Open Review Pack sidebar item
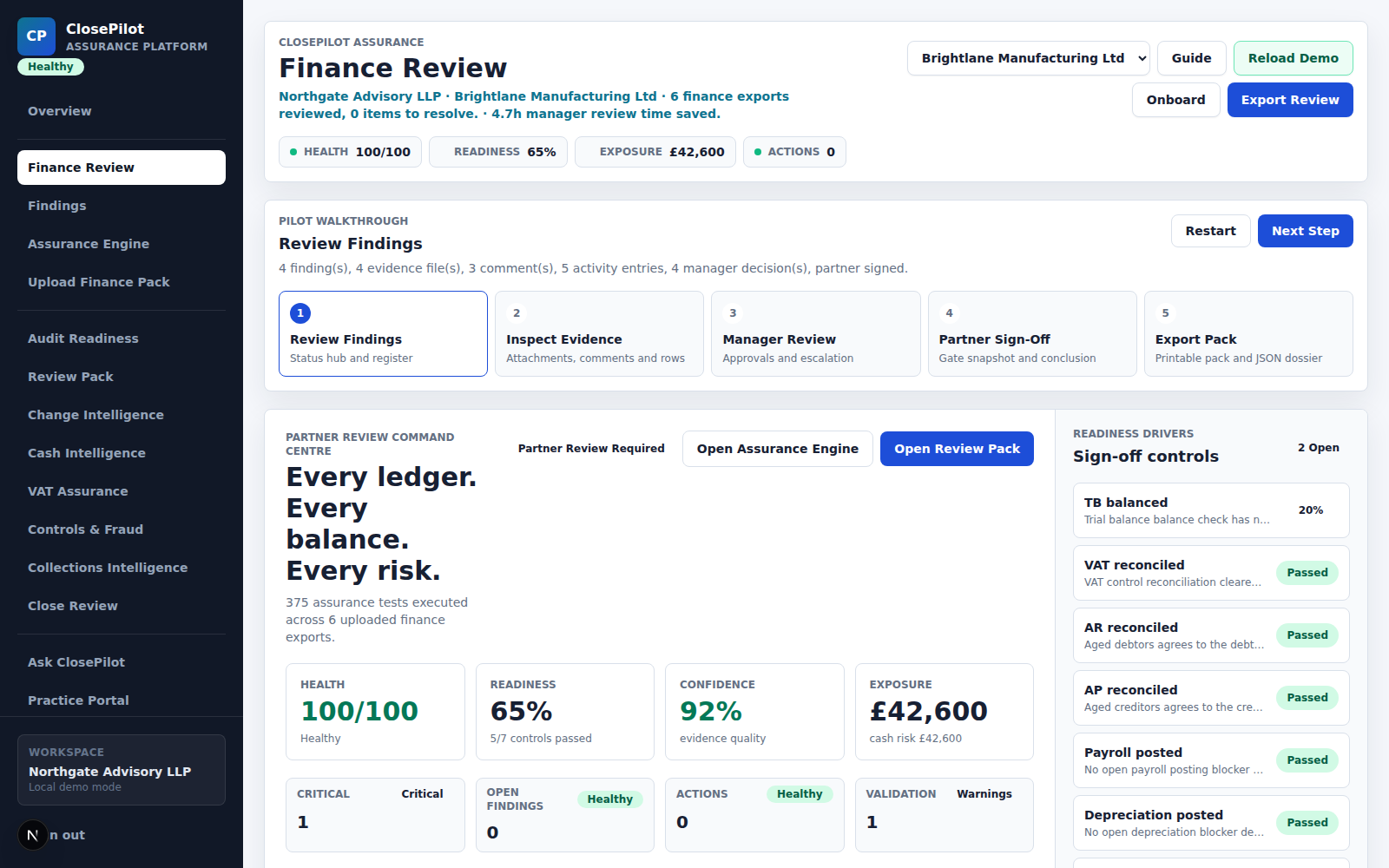This screenshot has width=1389, height=868. 122,377
